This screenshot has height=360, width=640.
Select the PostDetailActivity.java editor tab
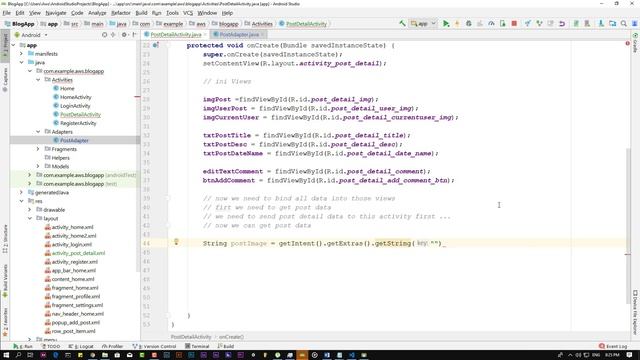(x=176, y=35)
